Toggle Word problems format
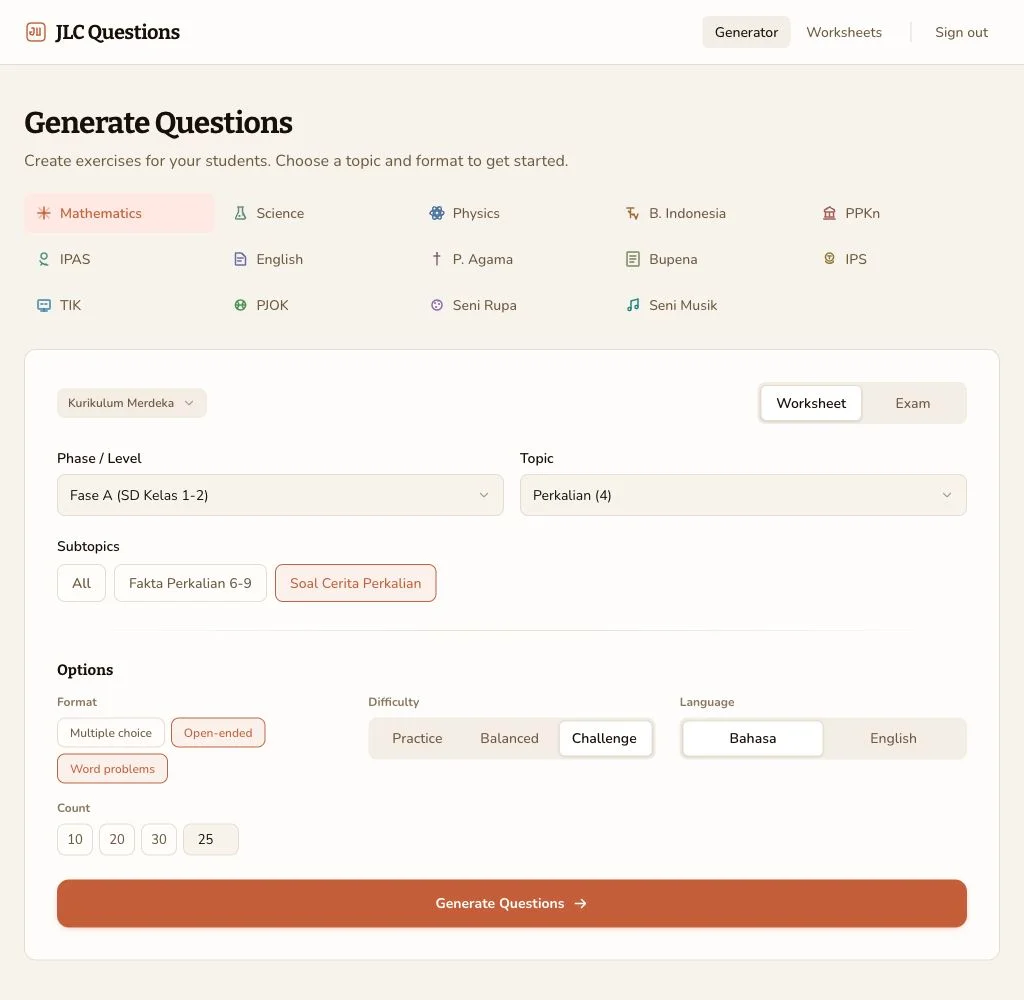 click(112, 769)
